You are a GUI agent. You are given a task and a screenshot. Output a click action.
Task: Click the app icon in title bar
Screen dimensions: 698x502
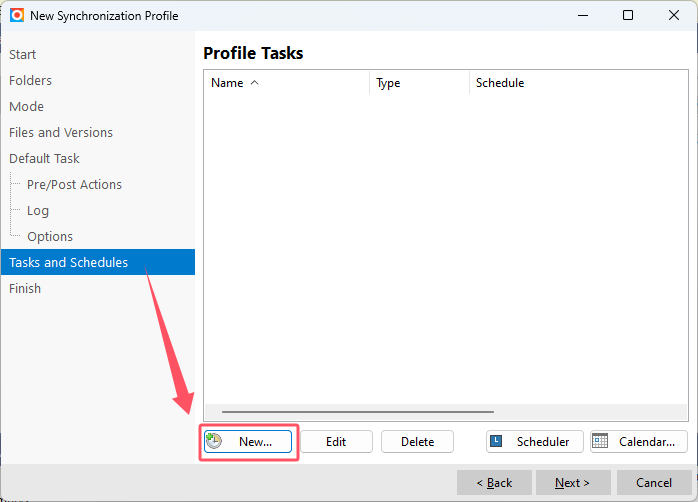[x=16, y=15]
